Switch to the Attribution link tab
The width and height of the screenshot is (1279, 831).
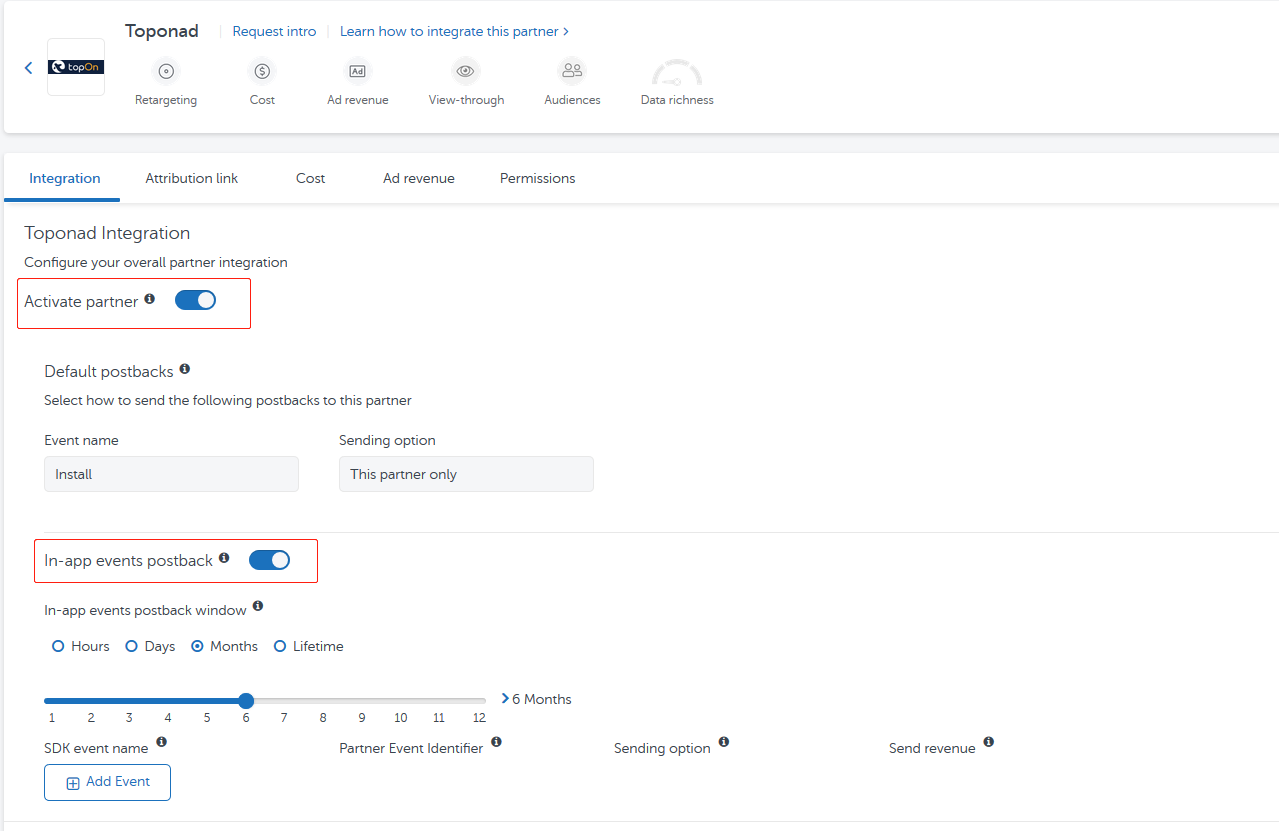[191, 178]
